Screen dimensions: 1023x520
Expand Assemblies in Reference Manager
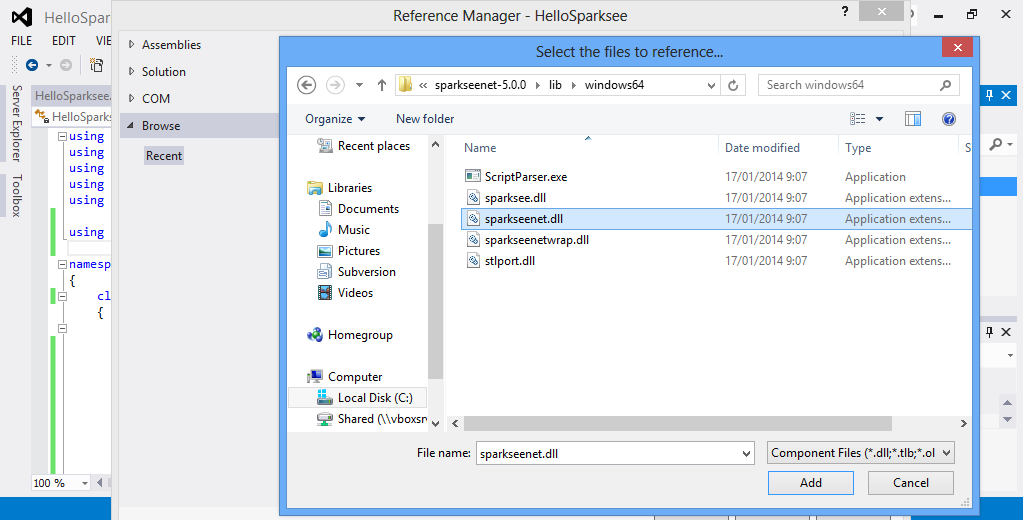click(132, 44)
